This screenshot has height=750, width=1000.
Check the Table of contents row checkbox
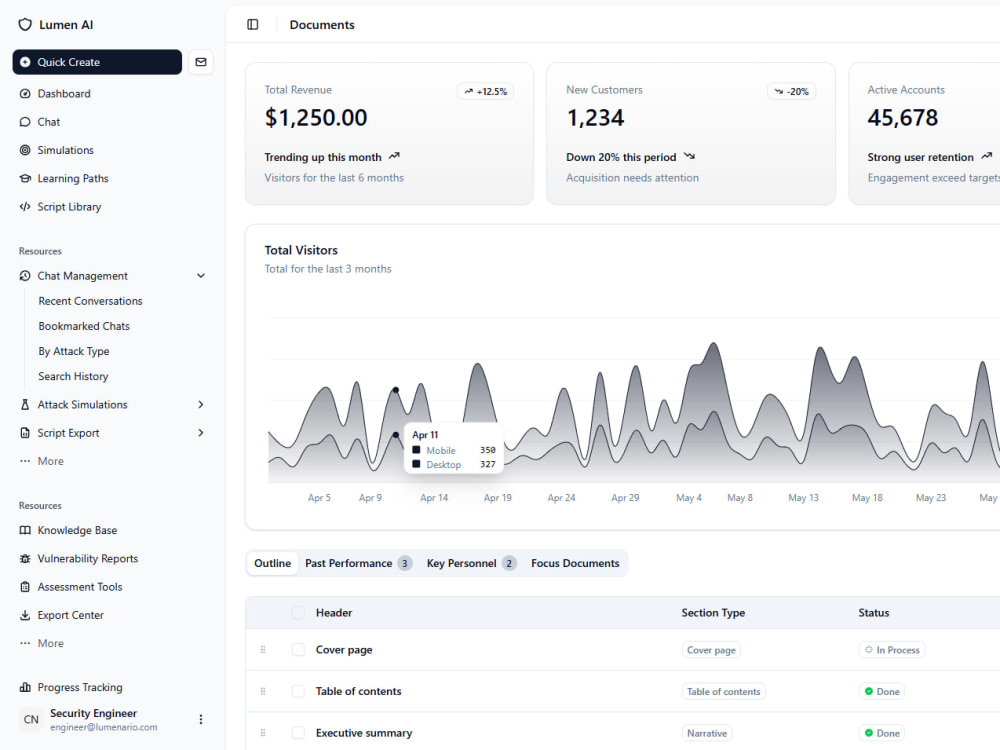click(x=298, y=691)
